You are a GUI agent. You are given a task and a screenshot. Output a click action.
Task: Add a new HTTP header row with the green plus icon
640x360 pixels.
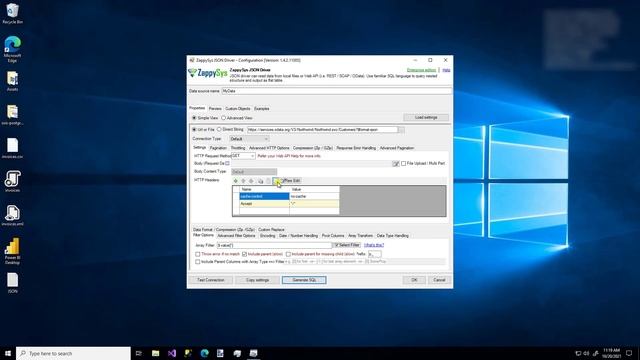click(236, 181)
